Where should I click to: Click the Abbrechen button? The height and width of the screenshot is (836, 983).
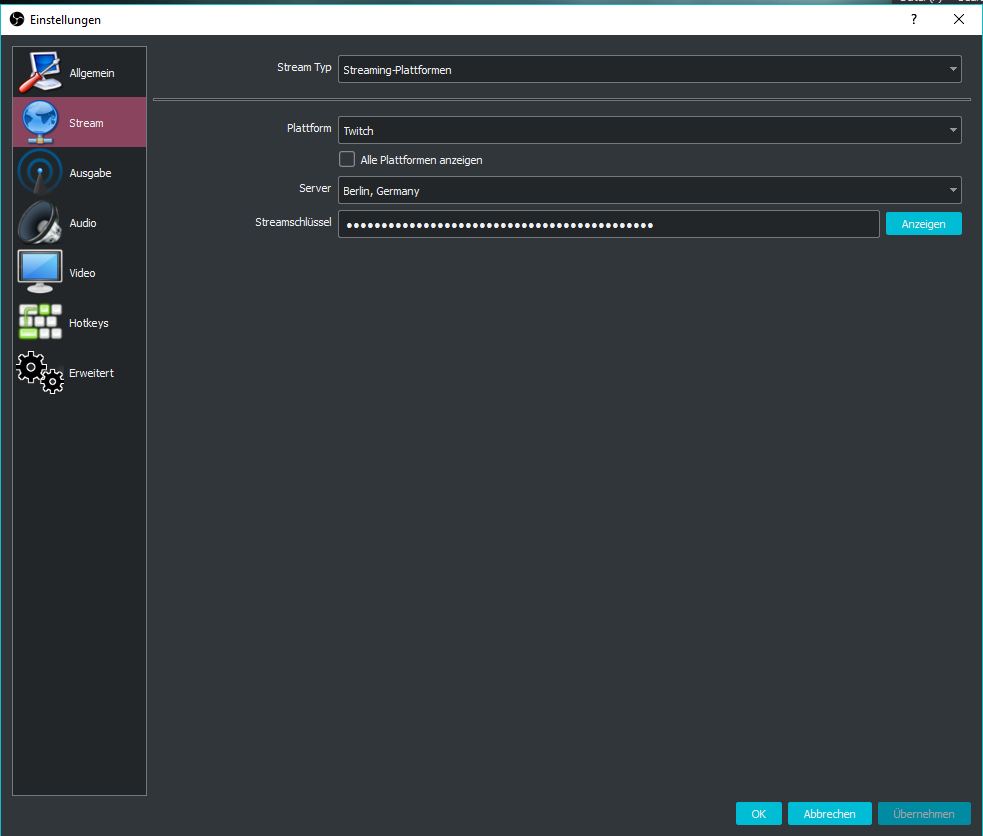829,814
